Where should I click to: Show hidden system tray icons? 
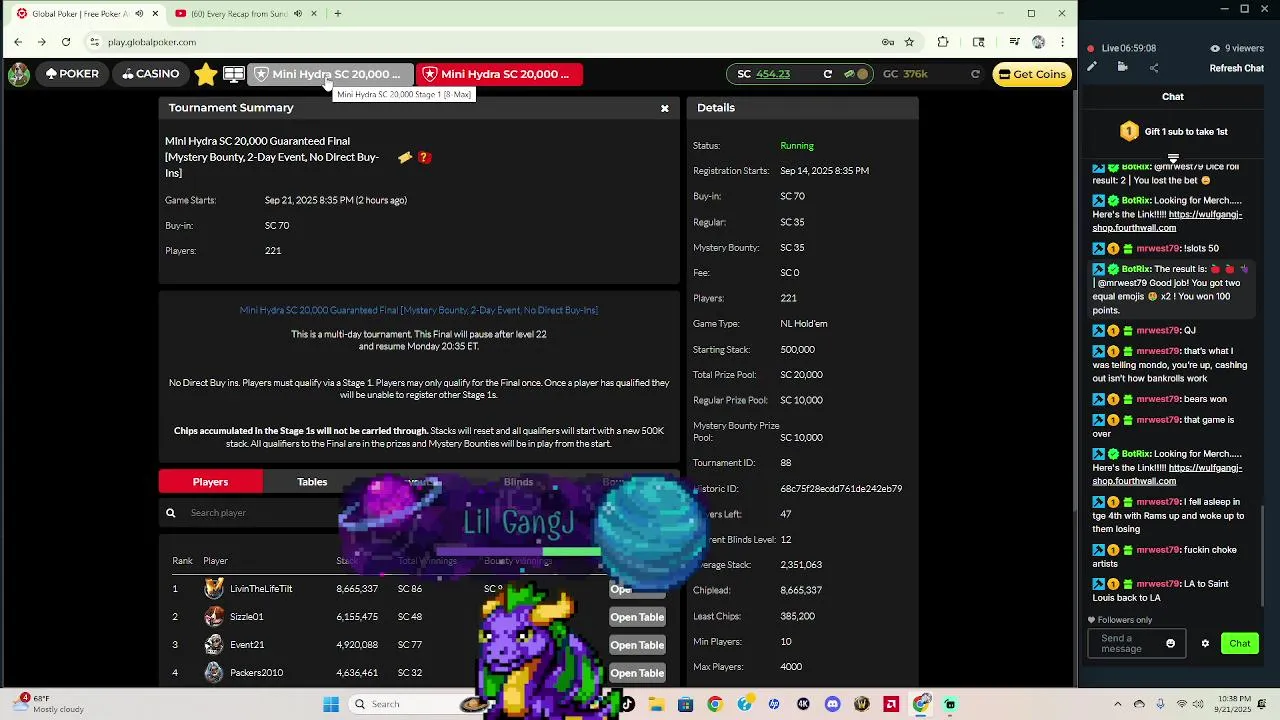point(1118,704)
